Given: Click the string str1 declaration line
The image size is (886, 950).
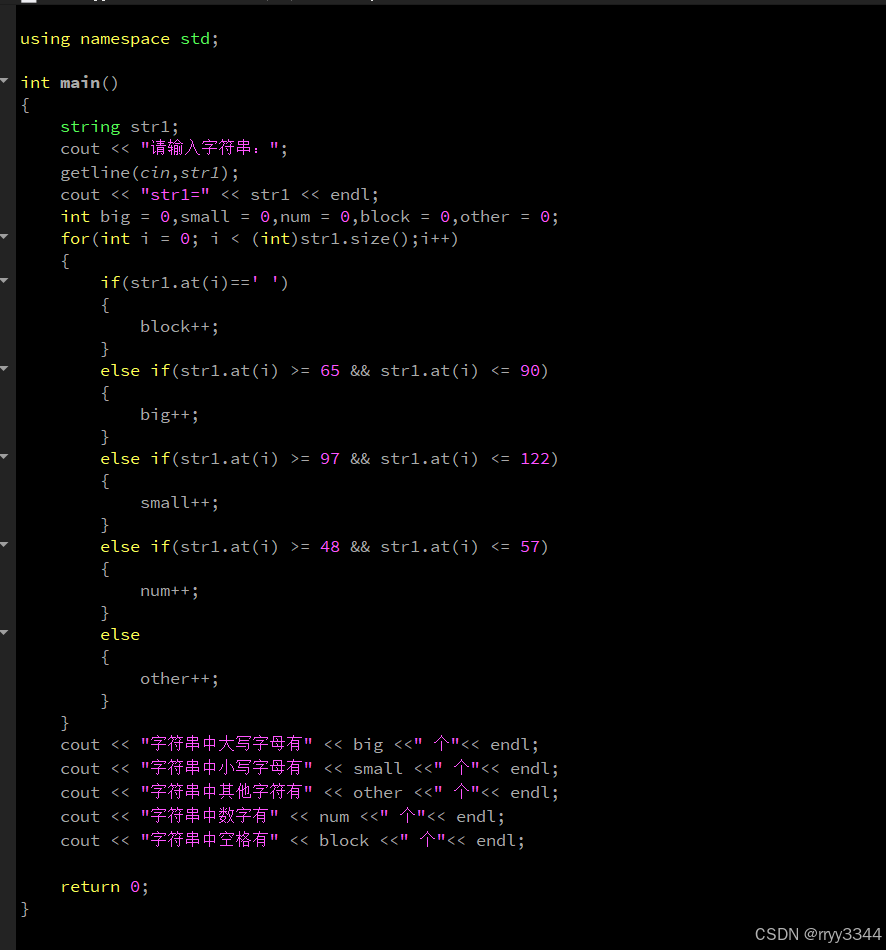Looking at the screenshot, I should tap(120, 126).
